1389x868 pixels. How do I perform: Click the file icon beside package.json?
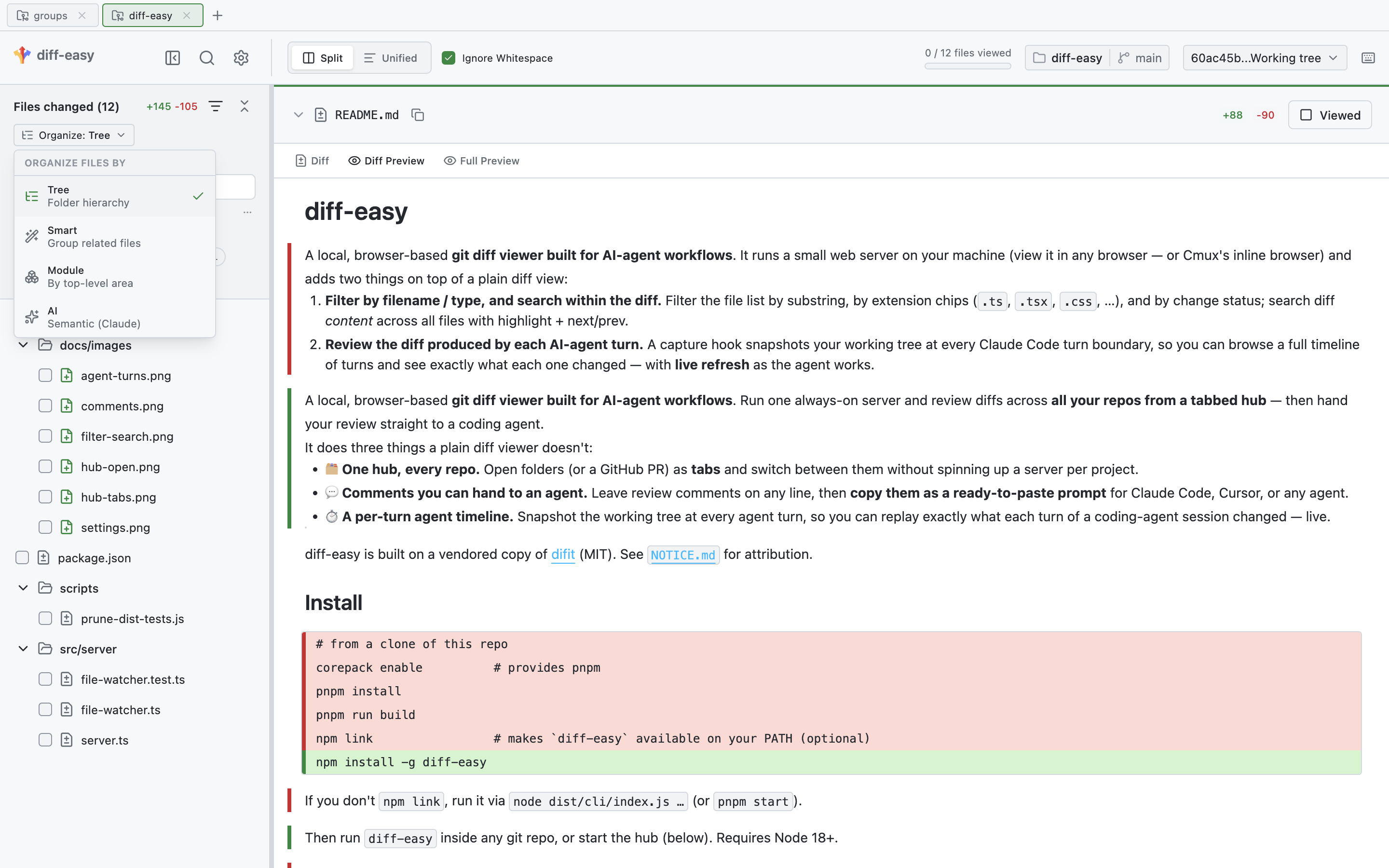pyautogui.click(x=43, y=557)
